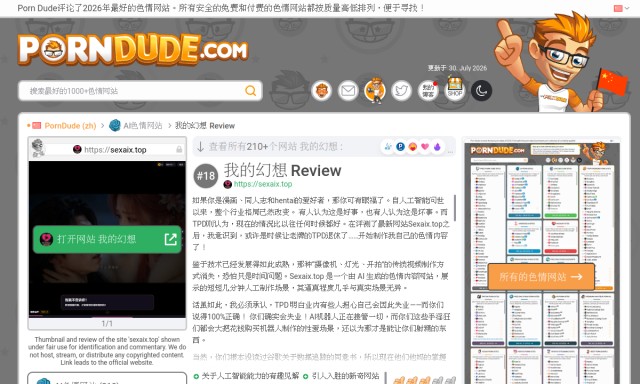Click the rating hands icons at bottom right
Screen dimensions: 640x384
click(424, 380)
